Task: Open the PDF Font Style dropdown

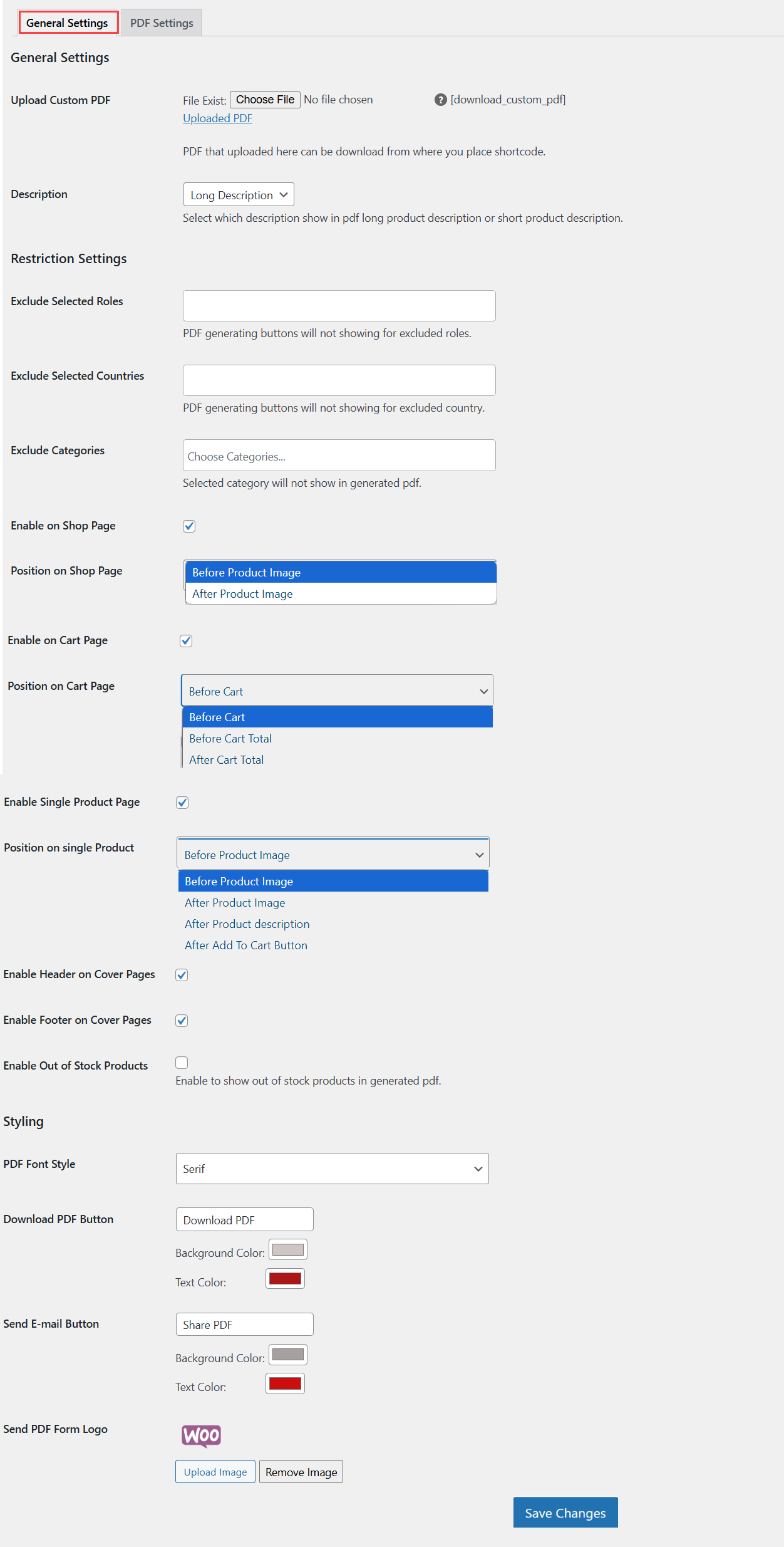Action: tap(332, 1168)
